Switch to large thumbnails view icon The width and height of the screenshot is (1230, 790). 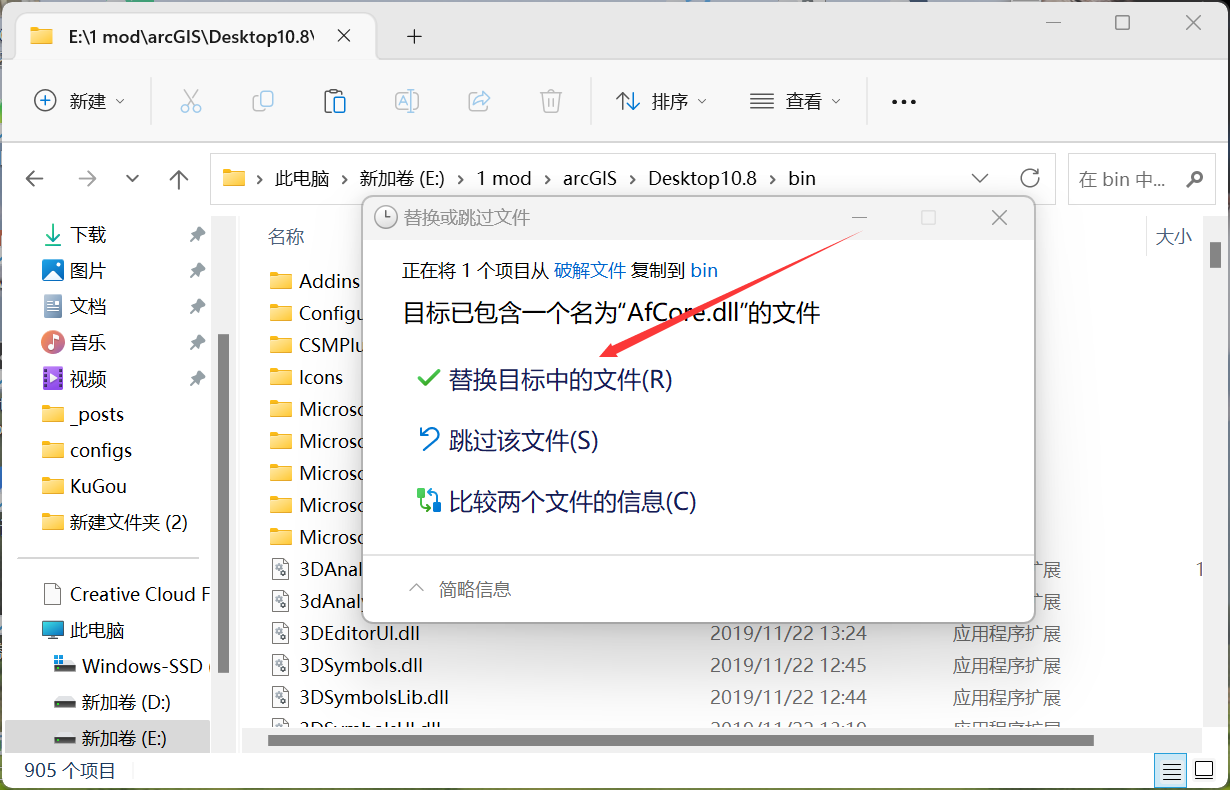[1202, 770]
